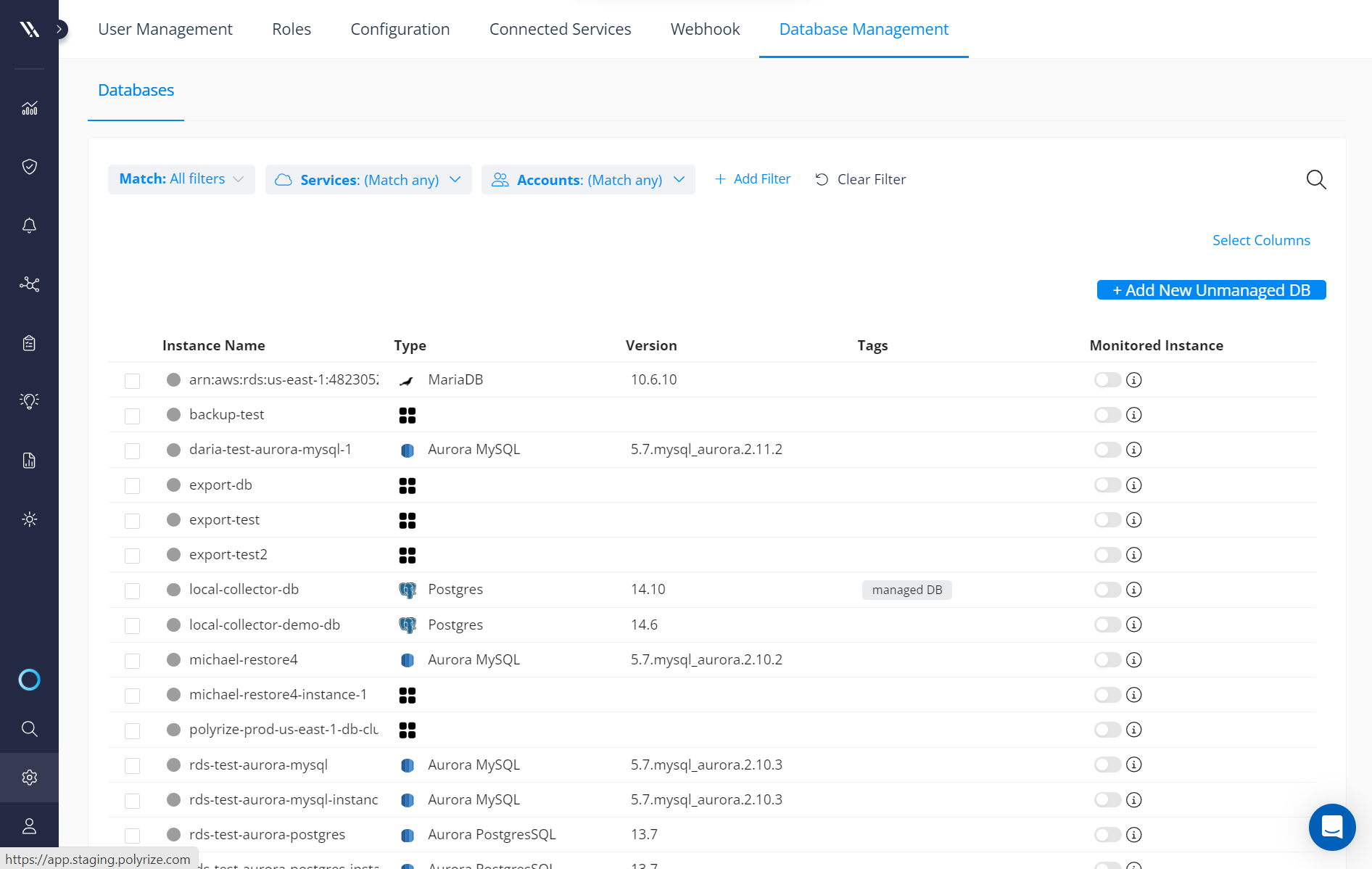The height and width of the screenshot is (869, 1372).
Task: Click the settings gear in sidebar
Action: 29,778
